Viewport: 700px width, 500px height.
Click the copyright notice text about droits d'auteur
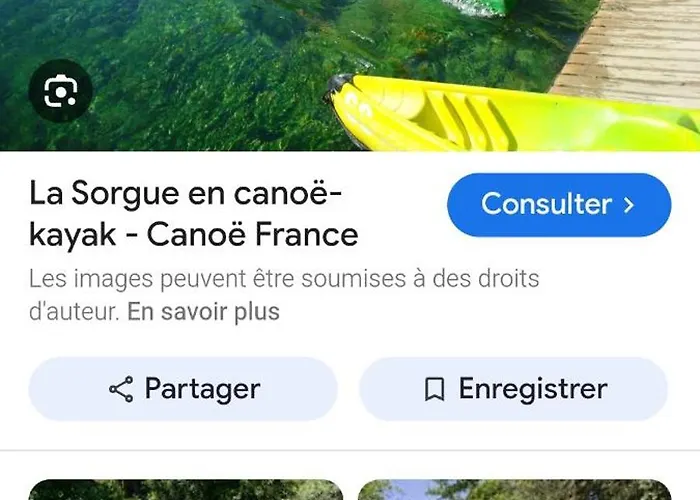pyautogui.click(x=284, y=295)
